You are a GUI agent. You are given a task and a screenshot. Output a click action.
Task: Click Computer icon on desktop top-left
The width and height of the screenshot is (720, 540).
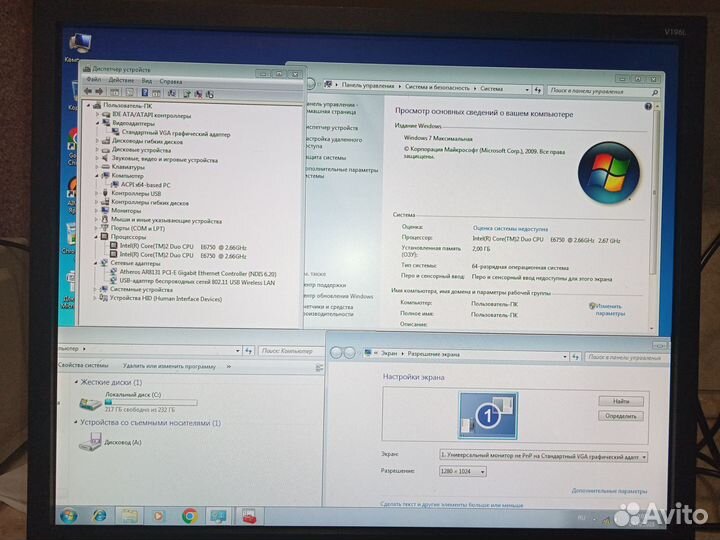click(x=80, y=45)
